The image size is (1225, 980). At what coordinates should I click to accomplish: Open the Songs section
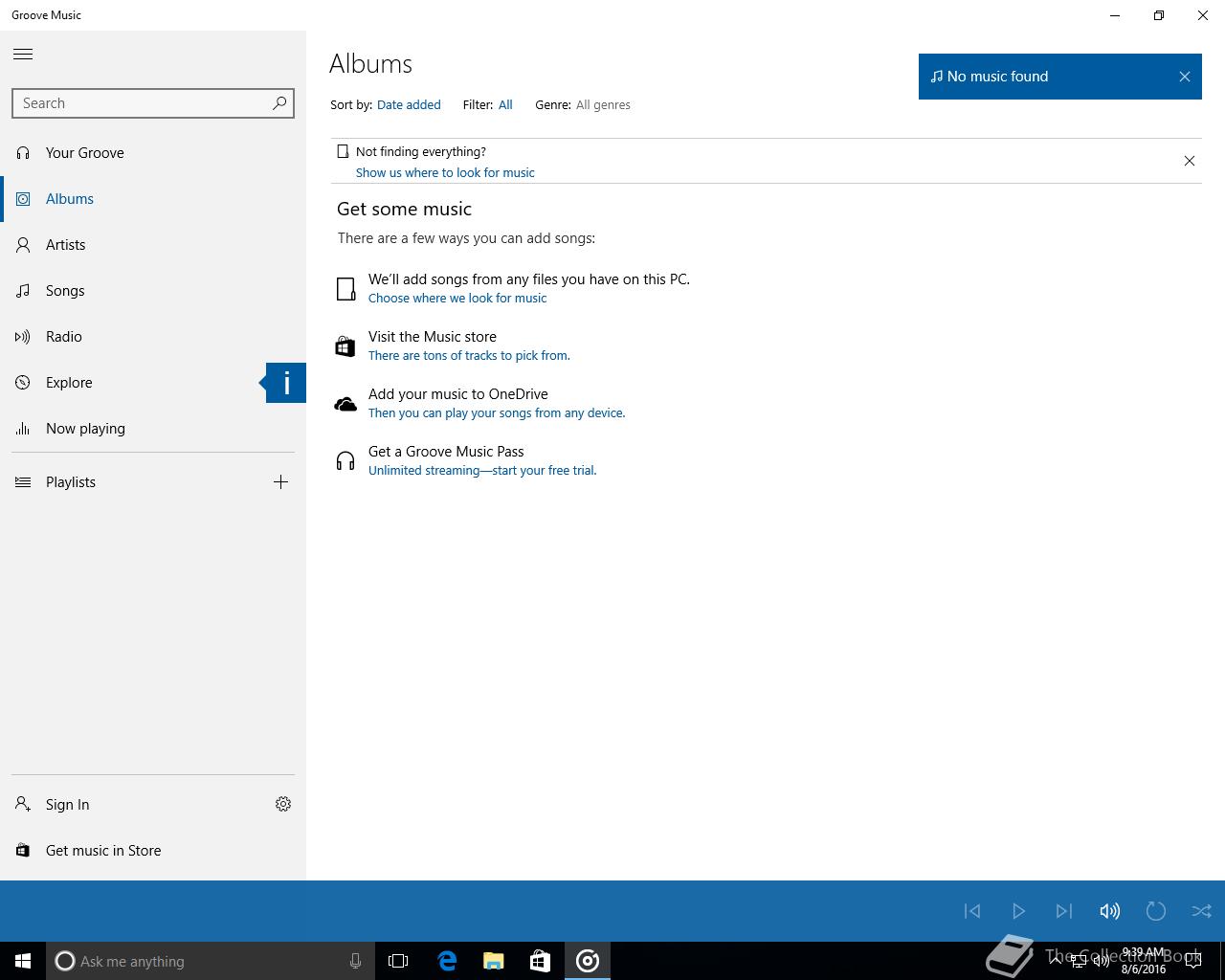coord(153,291)
